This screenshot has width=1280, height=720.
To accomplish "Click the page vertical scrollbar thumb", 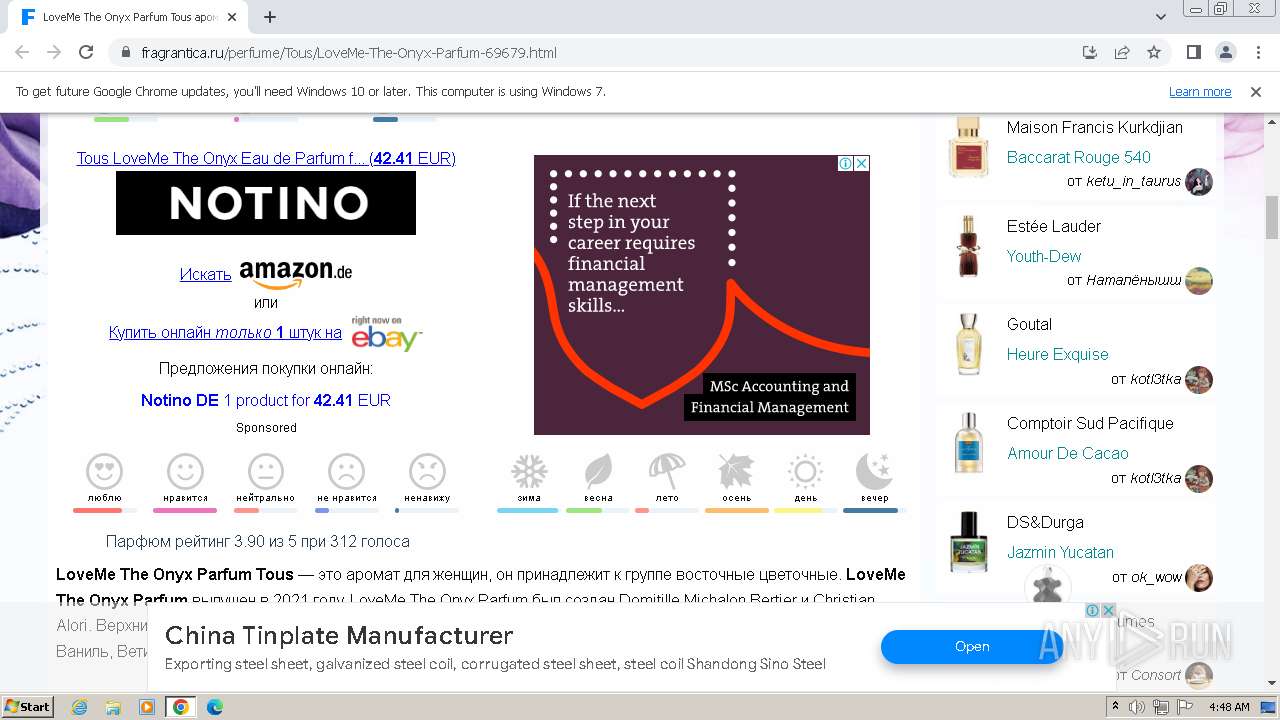I will click(x=1272, y=217).
